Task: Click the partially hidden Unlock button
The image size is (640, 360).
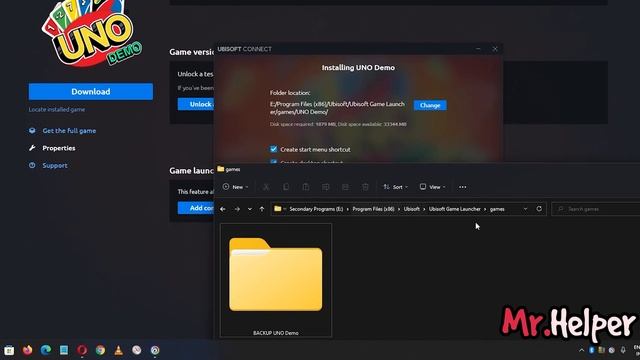Action: click(x=196, y=104)
